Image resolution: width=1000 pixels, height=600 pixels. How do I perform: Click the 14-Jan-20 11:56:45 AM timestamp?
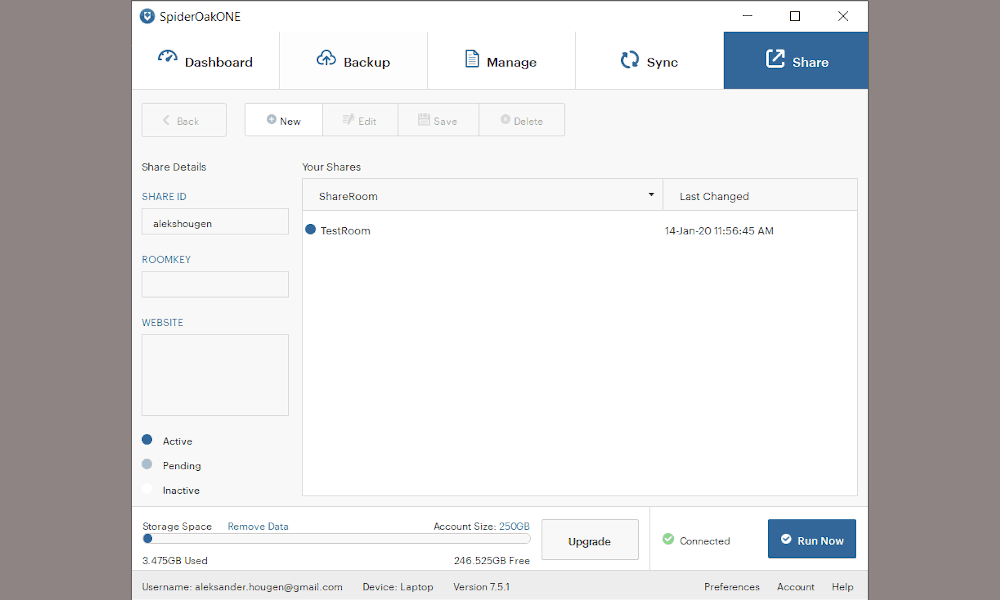tap(719, 231)
